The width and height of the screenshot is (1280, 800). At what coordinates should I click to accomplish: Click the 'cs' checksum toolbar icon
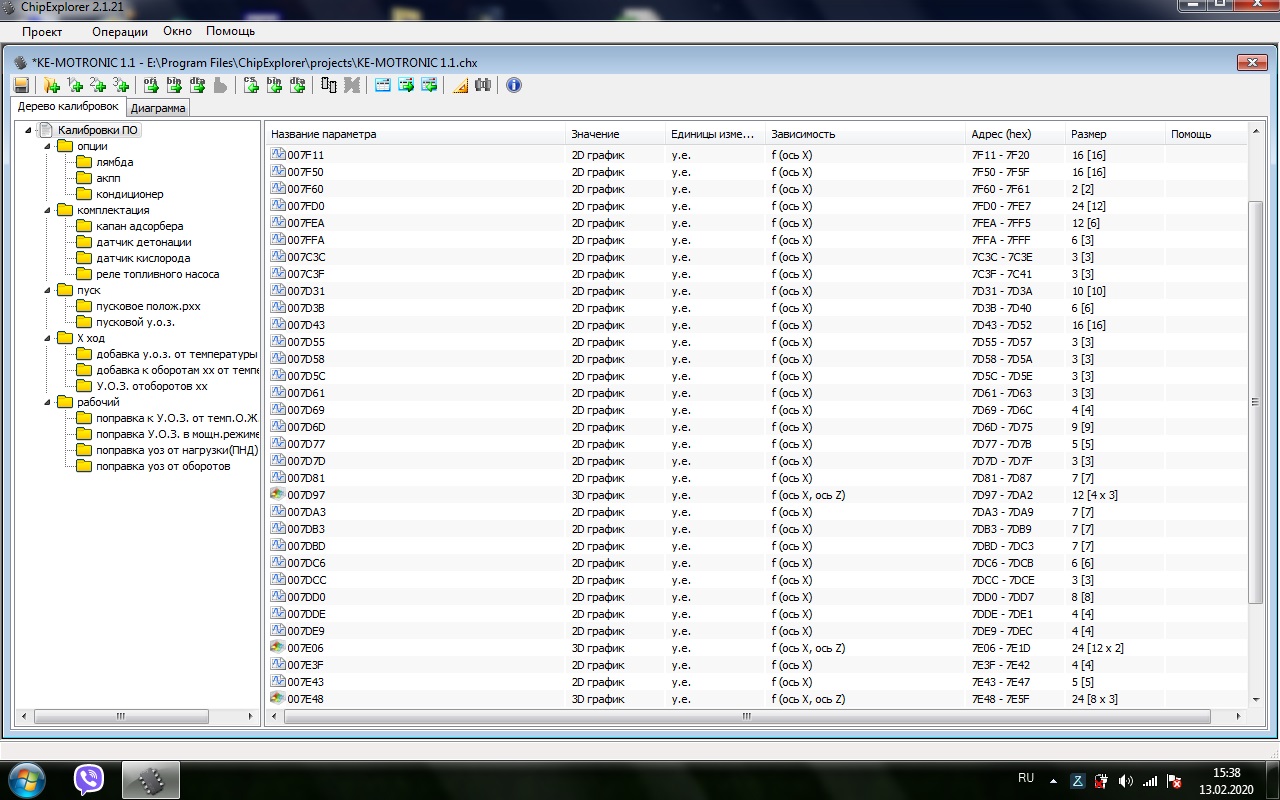click(x=251, y=85)
